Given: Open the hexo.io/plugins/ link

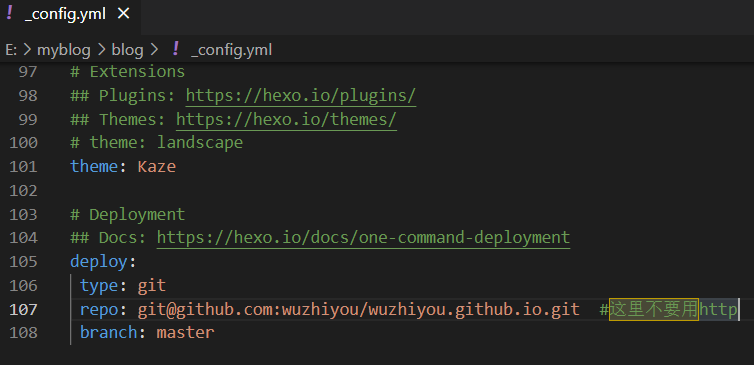Looking at the screenshot, I should tap(301, 95).
